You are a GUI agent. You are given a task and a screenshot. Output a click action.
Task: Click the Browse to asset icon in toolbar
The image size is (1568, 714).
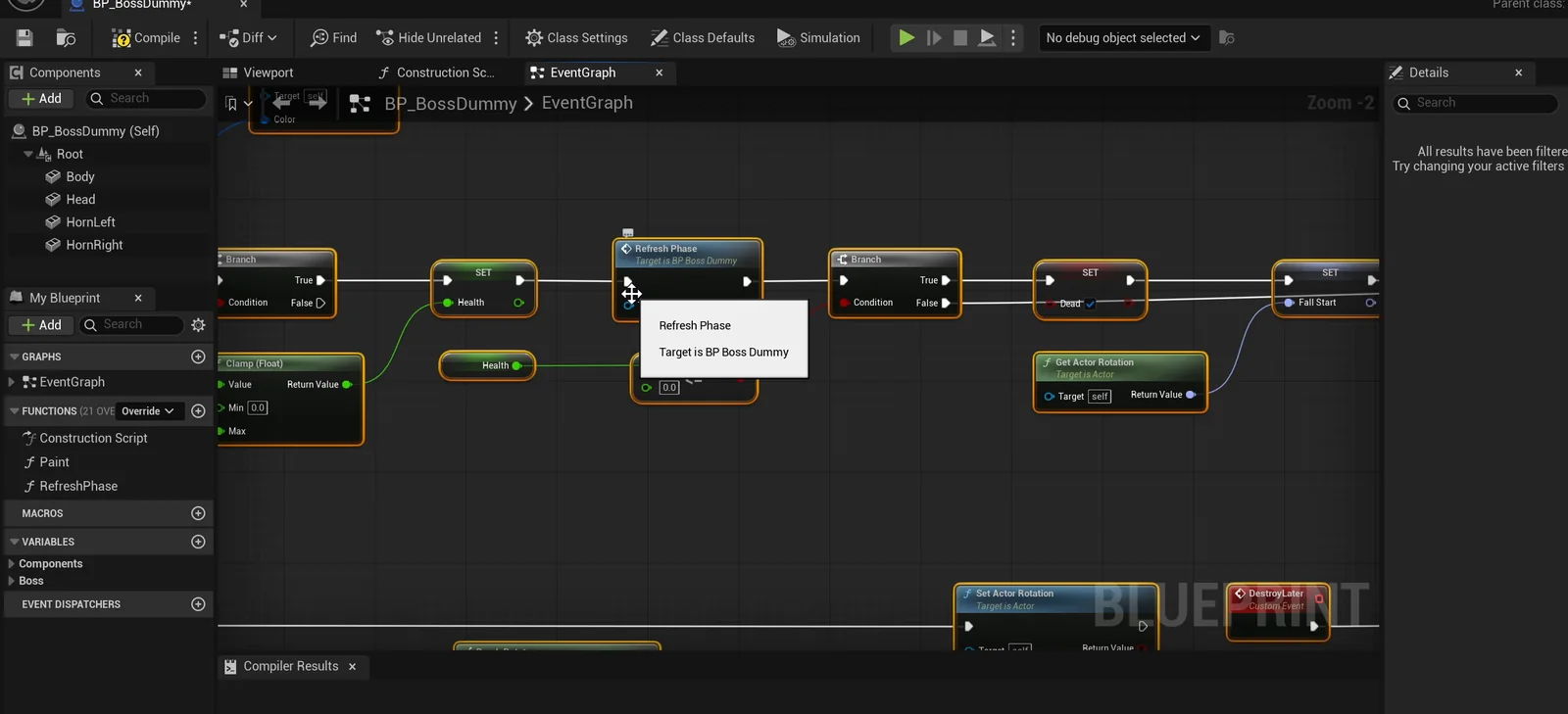(66, 38)
